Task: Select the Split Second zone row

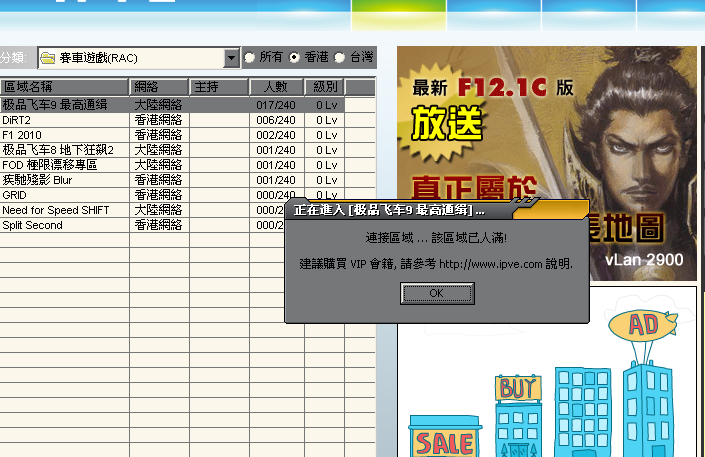Action: pos(143,225)
